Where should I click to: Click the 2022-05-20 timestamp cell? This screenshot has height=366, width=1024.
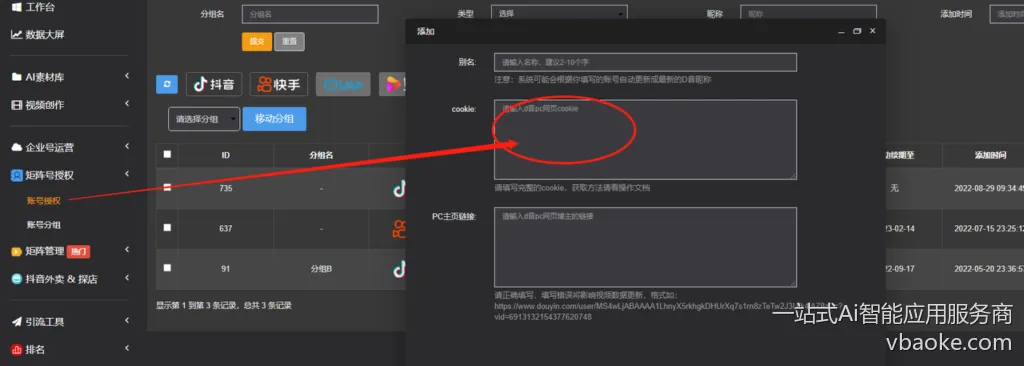(988, 269)
